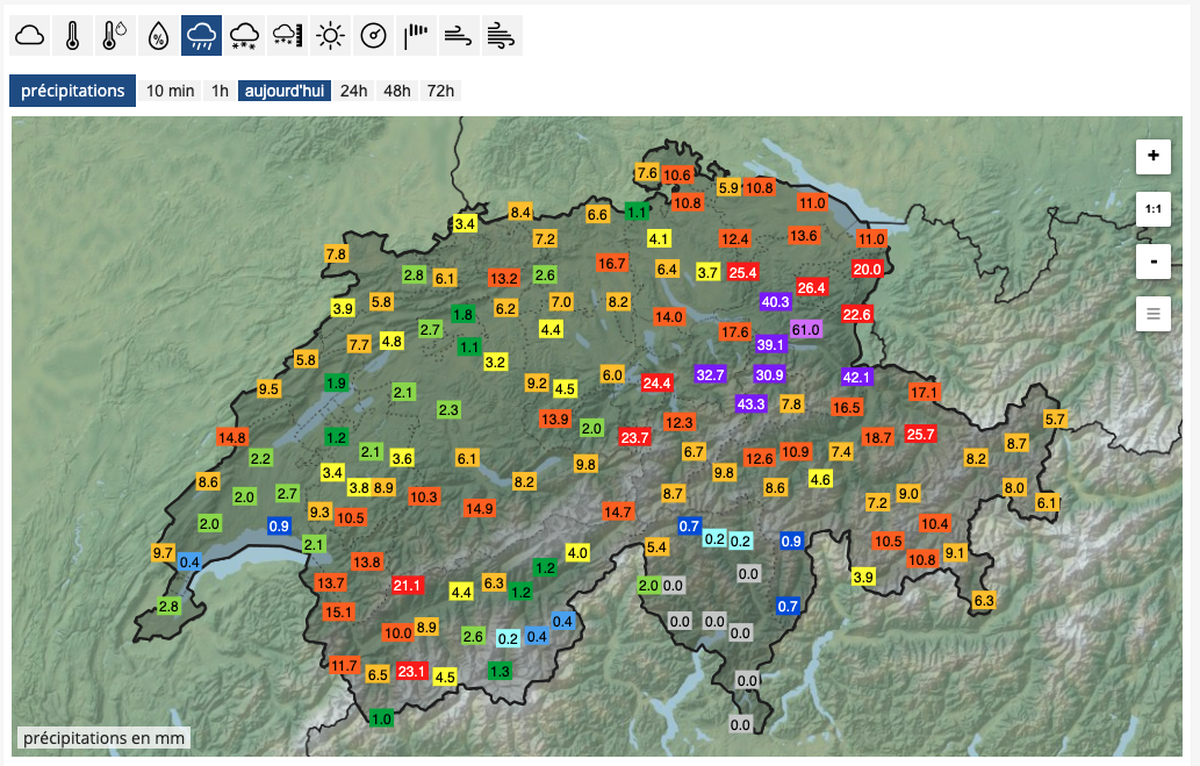Select the wind gusts icon
Image resolution: width=1200 pixels, height=766 pixels.
coord(501,36)
